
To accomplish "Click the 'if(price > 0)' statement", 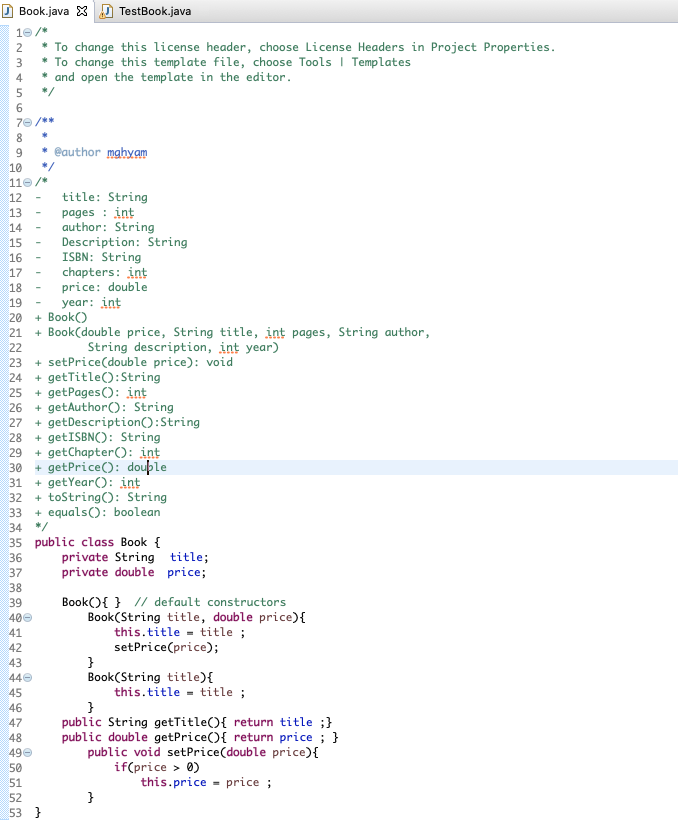I will [x=157, y=767].
